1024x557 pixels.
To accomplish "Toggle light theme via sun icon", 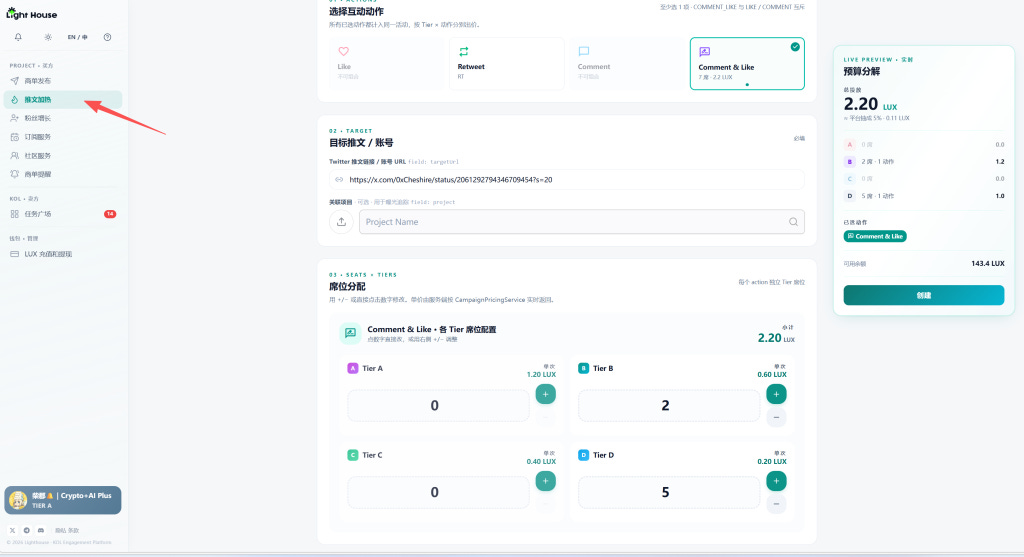I will 48,37.
